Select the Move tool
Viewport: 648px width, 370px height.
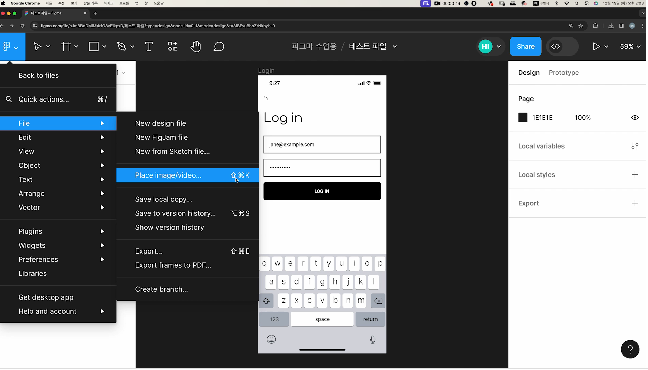[37, 47]
